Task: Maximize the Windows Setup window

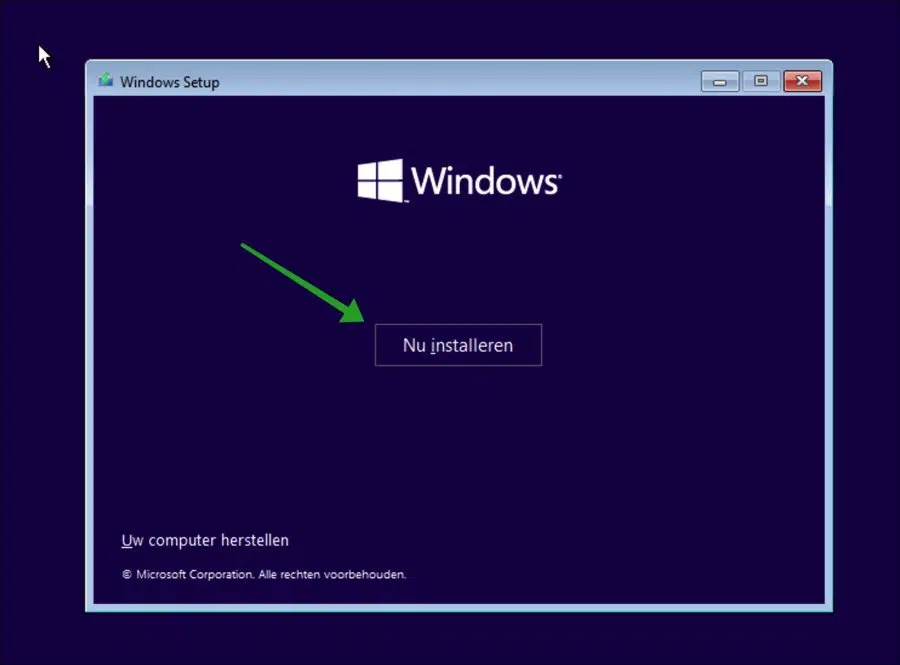Action: point(761,81)
